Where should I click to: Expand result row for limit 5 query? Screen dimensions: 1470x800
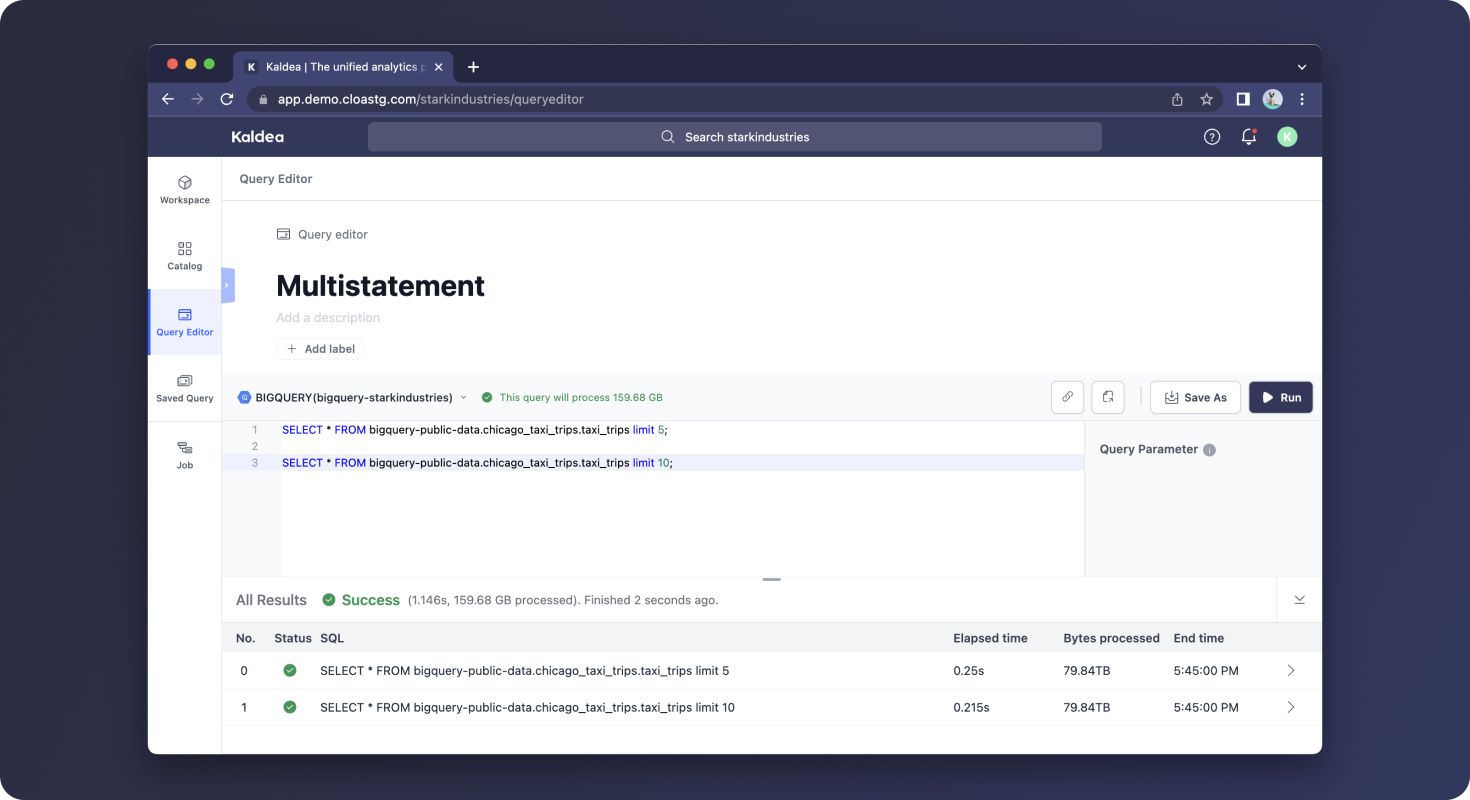click(x=1291, y=671)
